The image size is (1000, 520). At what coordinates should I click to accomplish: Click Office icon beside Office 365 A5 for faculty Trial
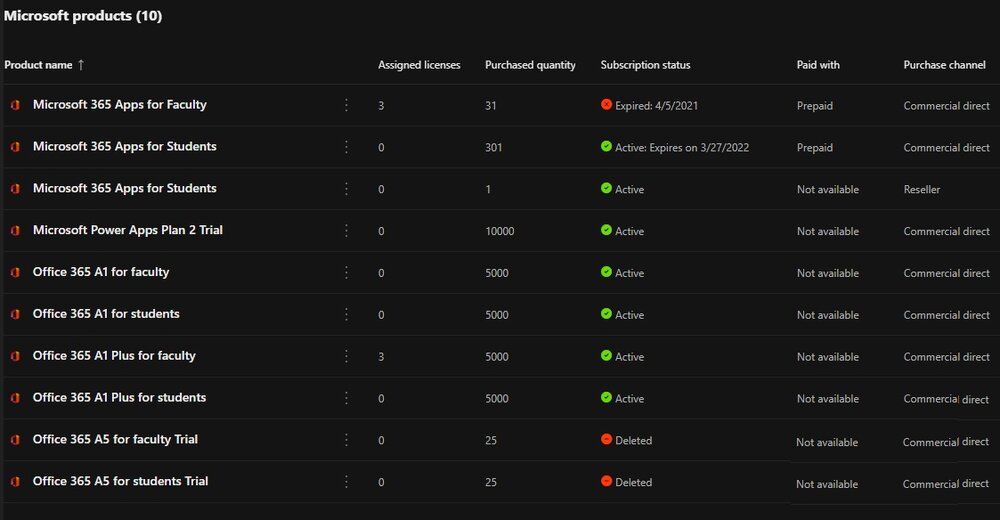coord(15,440)
